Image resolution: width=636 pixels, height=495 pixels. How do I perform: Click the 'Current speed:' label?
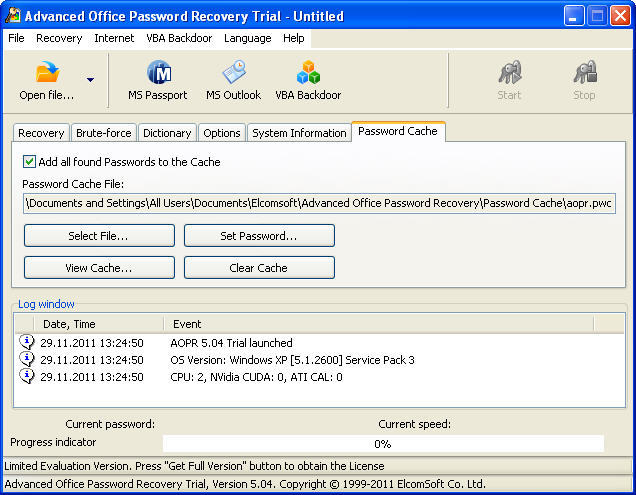tap(415, 424)
